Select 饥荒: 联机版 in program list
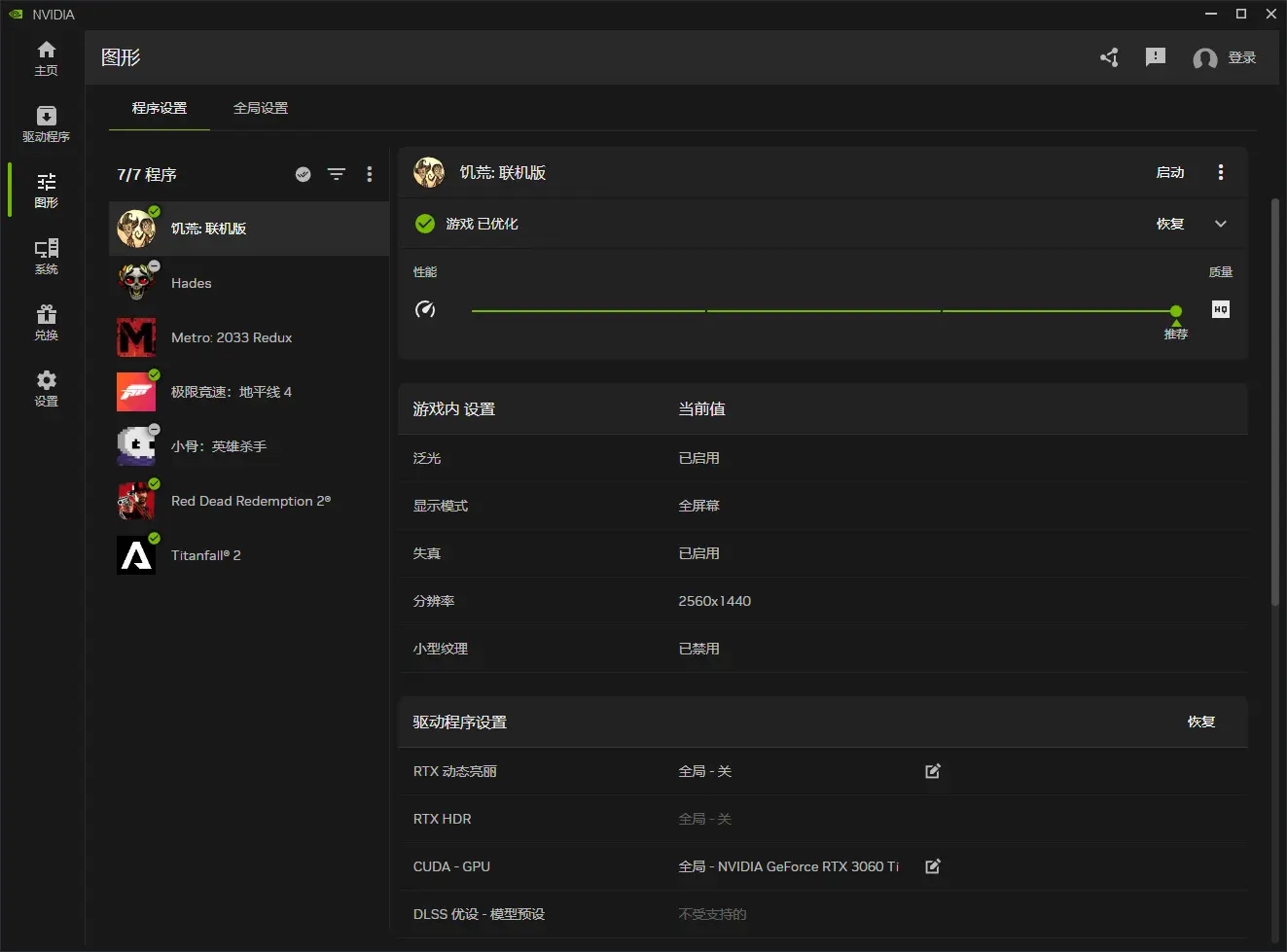1287x952 pixels. (249, 229)
